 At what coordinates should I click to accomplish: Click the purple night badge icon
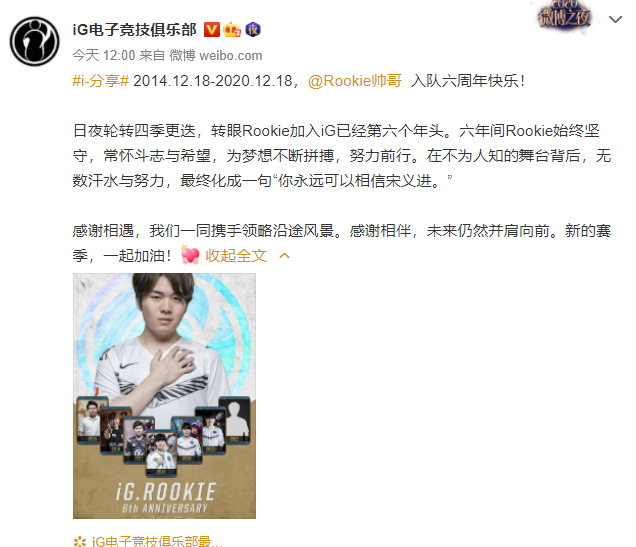[x=253, y=29]
